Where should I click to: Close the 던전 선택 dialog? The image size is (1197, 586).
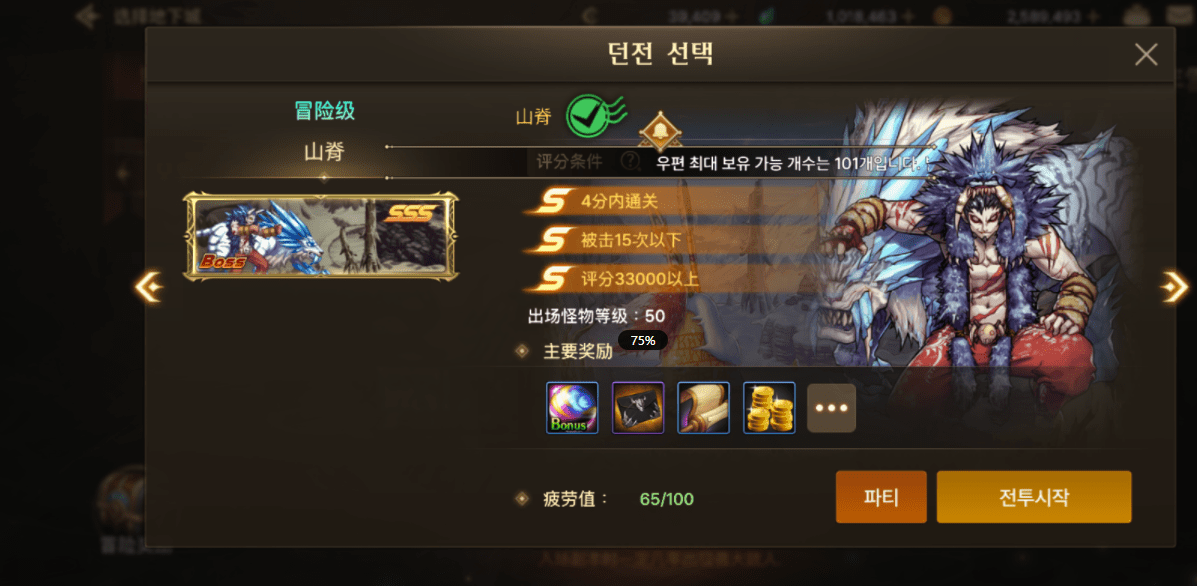click(1146, 54)
